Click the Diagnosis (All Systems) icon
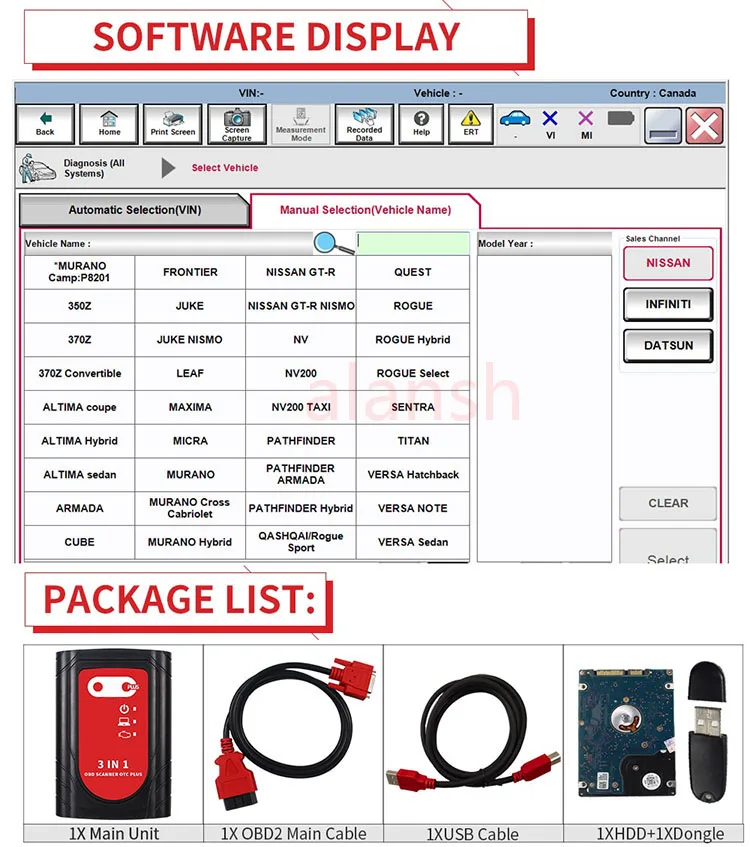Image resolution: width=750 pixels, height=847 pixels. point(37,168)
